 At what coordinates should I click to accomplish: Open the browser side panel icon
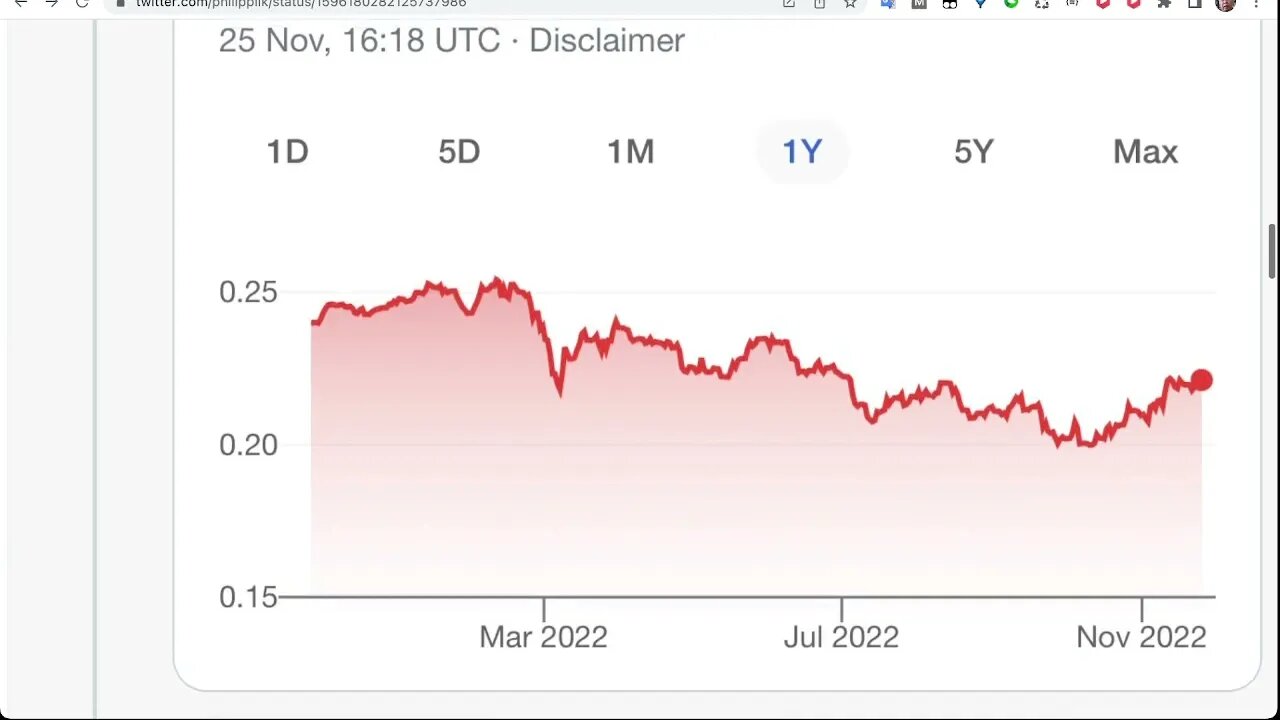1195,3
